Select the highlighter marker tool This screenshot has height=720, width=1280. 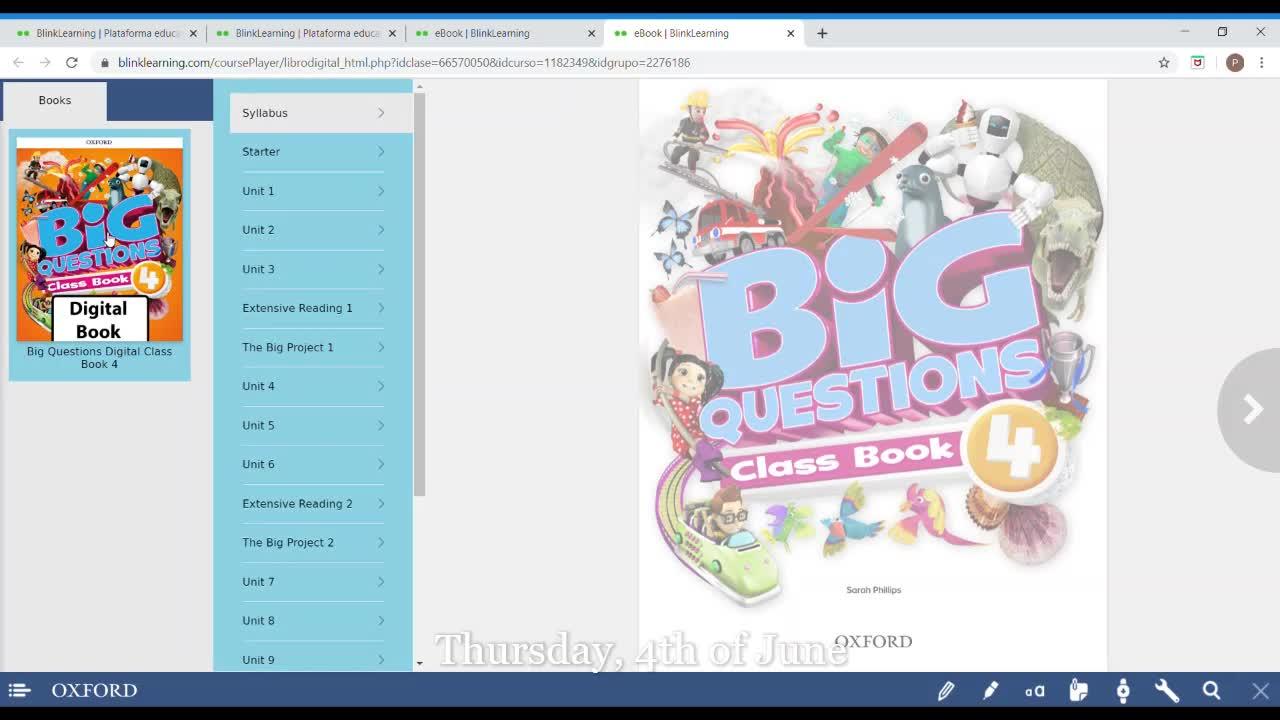click(x=990, y=690)
